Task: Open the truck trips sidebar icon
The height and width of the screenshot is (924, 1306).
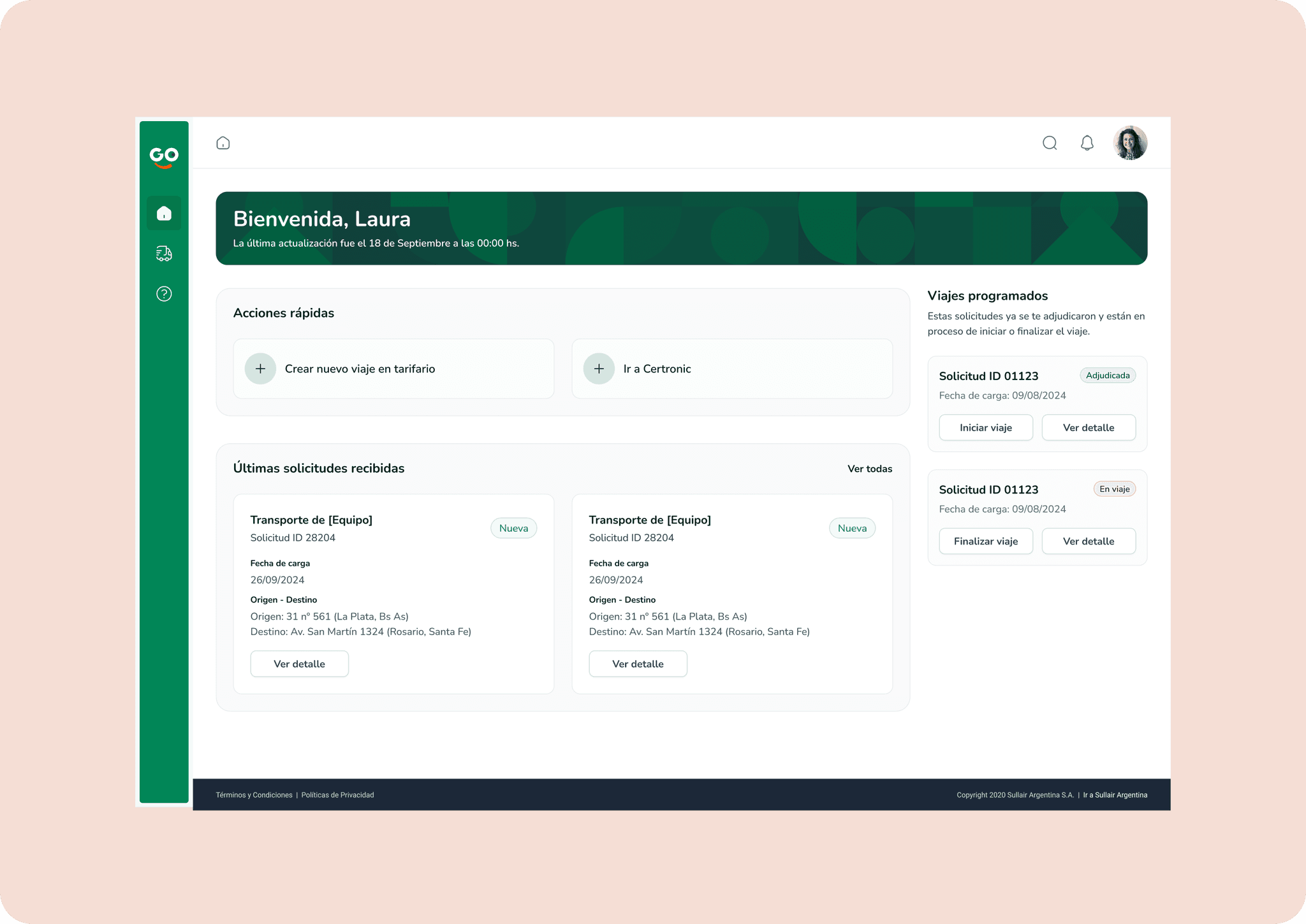Action: (164, 254)
